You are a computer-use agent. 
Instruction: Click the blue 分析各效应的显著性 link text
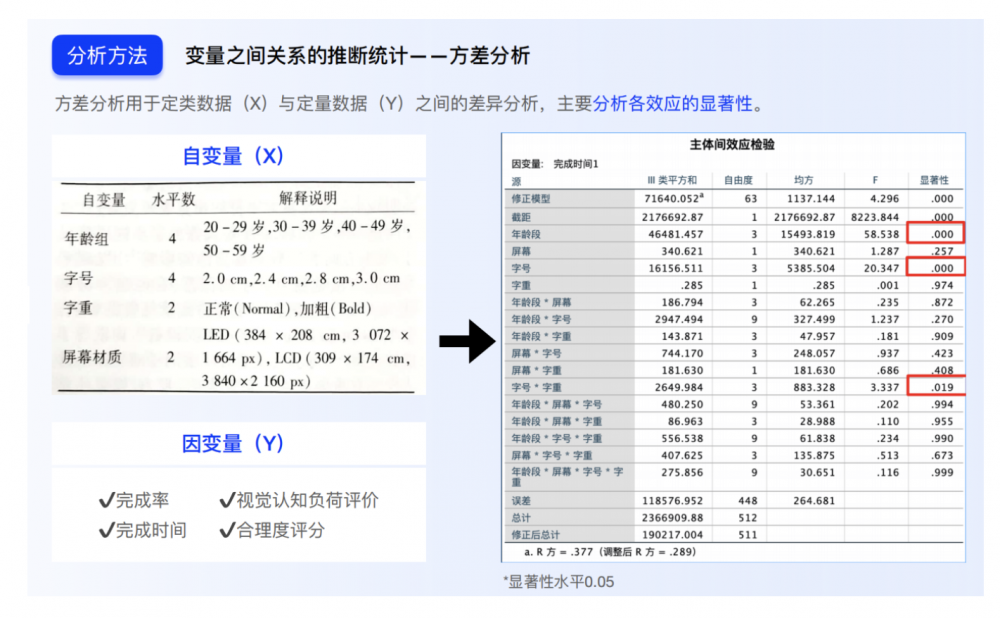pos(673,103)
